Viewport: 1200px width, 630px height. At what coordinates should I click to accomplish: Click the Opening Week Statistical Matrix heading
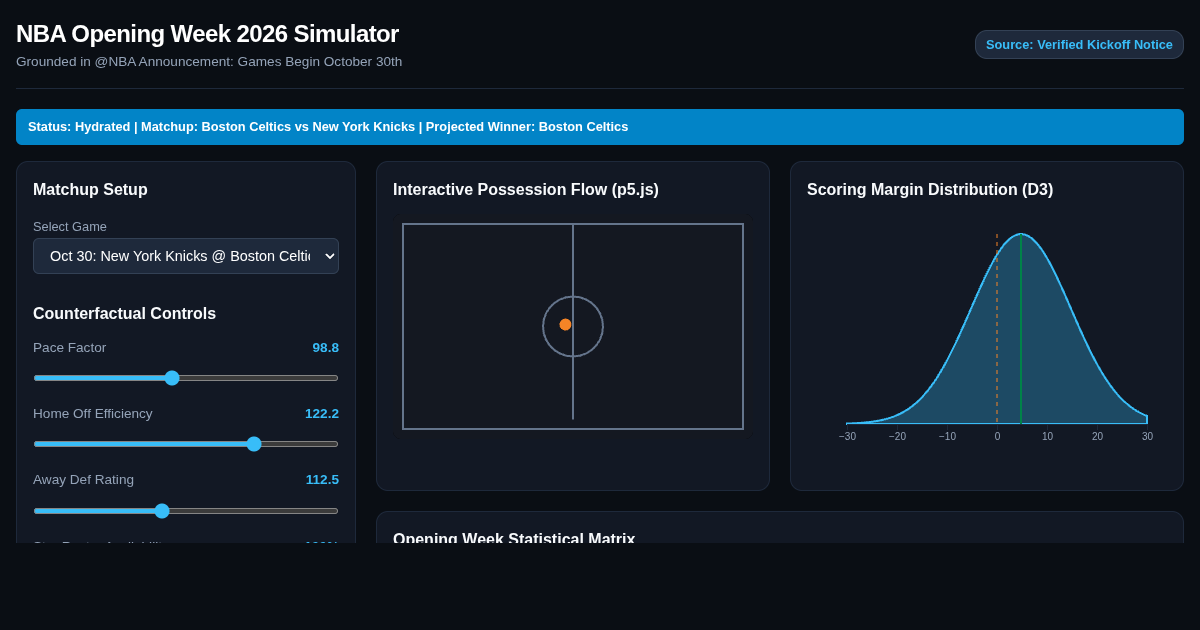tap(514, 537)
